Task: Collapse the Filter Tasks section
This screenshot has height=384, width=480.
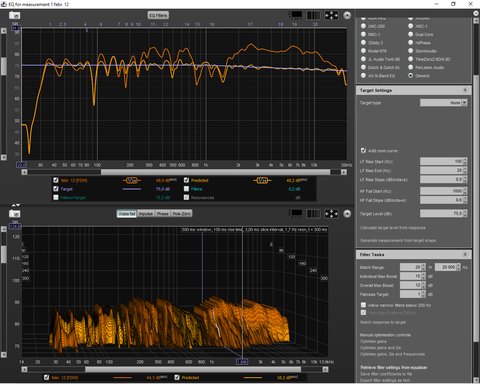Action: coord(465,254)
